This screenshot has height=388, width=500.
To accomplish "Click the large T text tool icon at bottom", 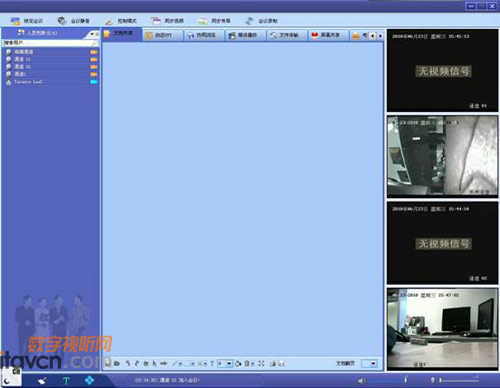I will [x=66, y=380].
